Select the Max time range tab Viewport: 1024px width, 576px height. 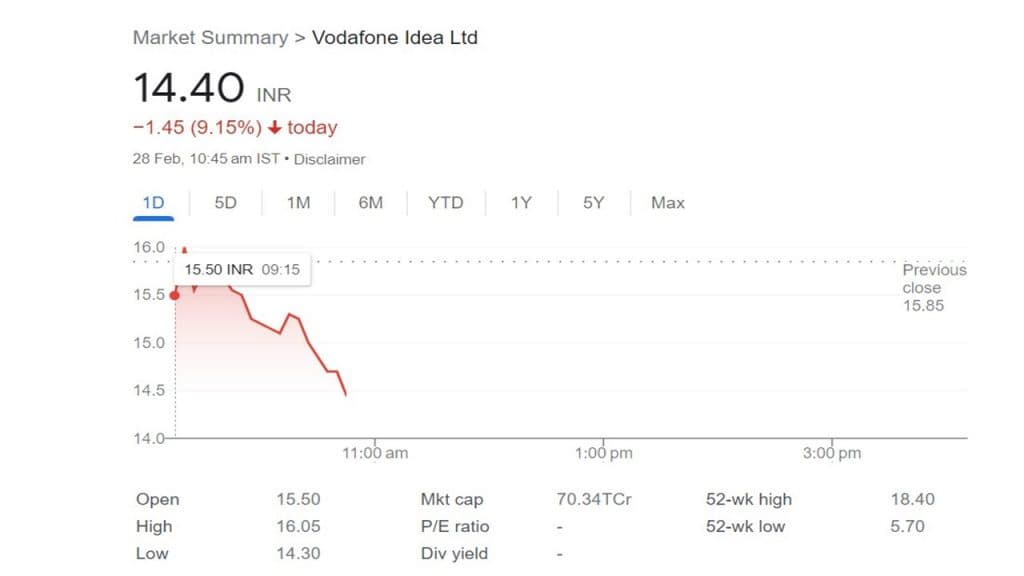click(668, 203)
